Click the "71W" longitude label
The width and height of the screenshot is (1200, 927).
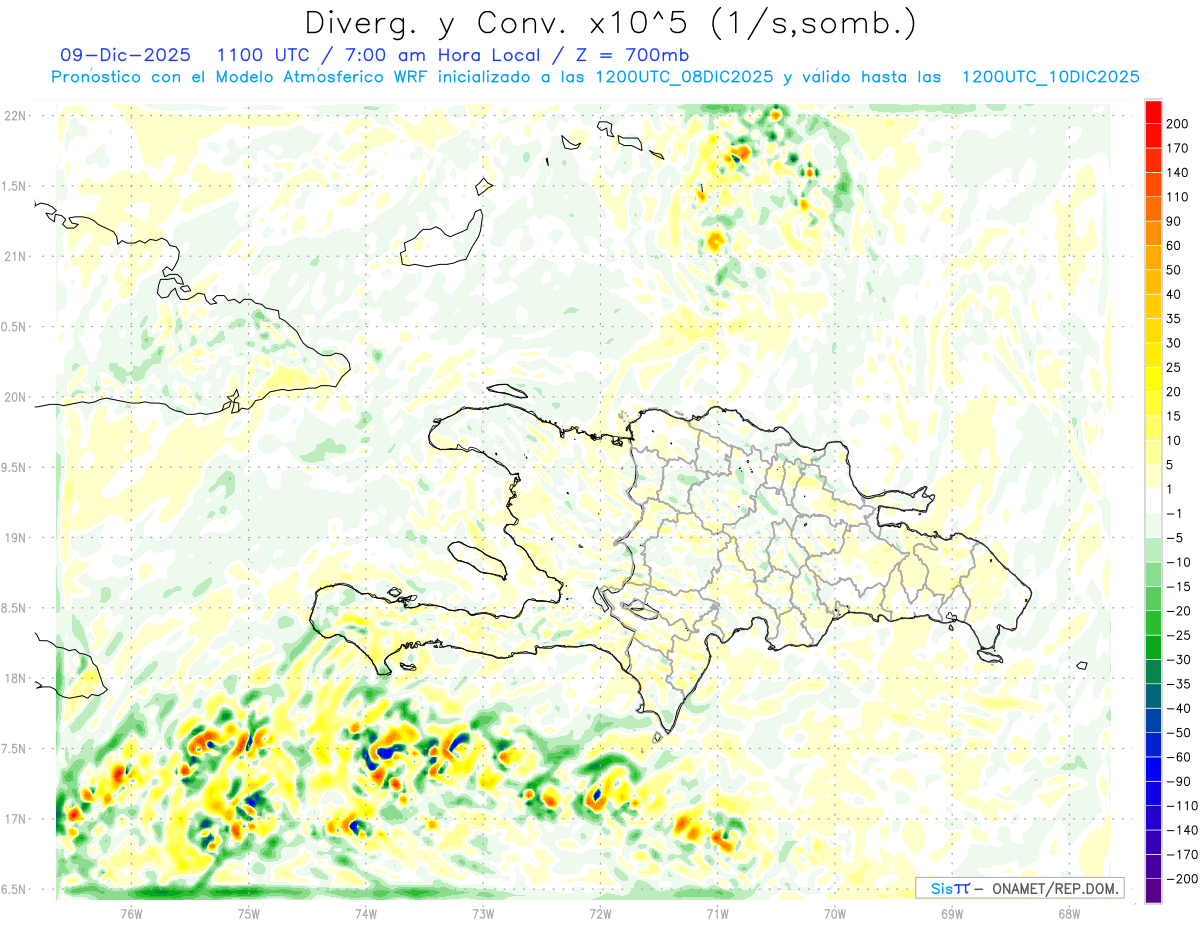tap(717, 914)
